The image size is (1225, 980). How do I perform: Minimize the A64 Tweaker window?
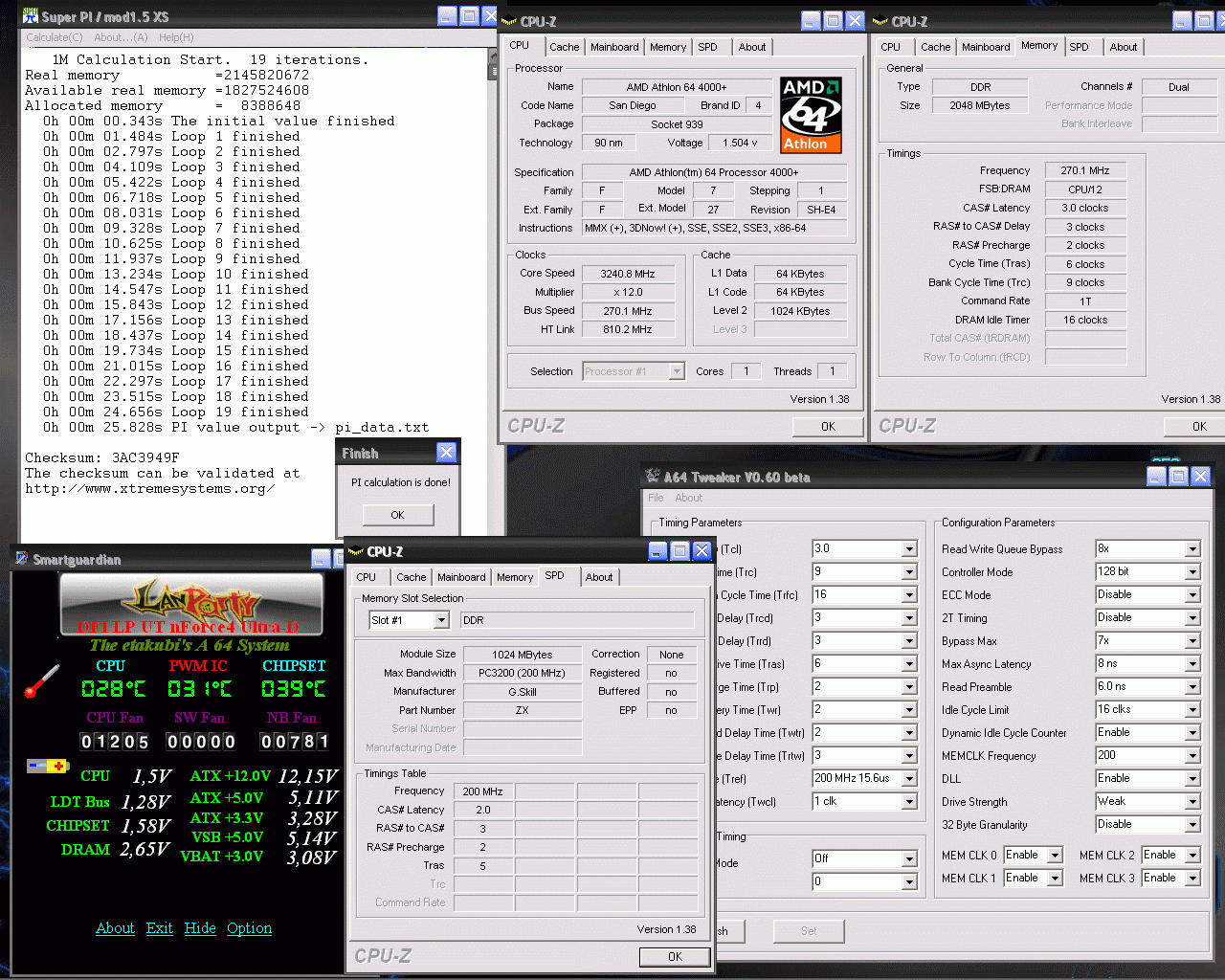1156,477
